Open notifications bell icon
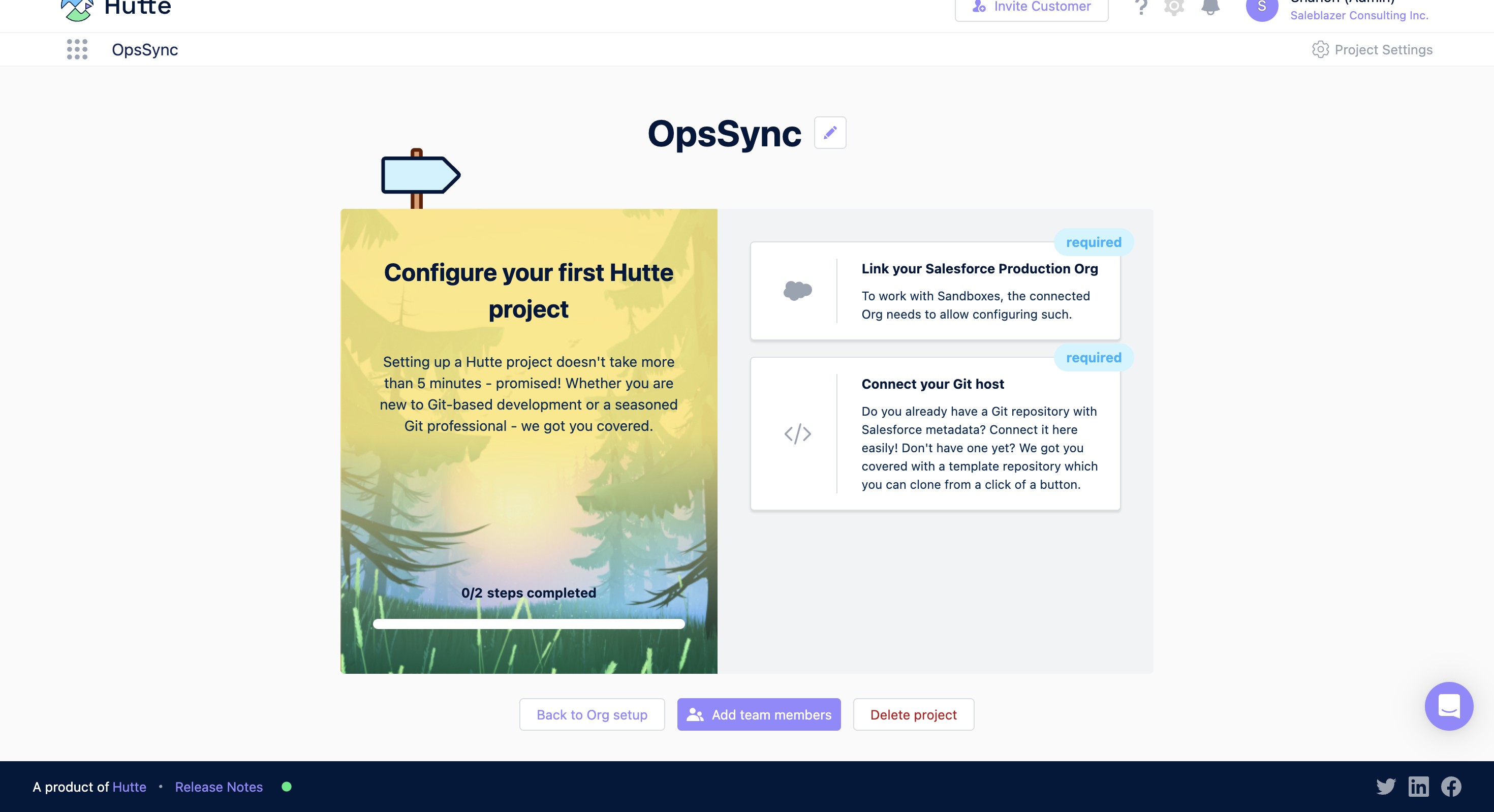This screenshot has height=812, width=1494. click(x=1210, y=7)
